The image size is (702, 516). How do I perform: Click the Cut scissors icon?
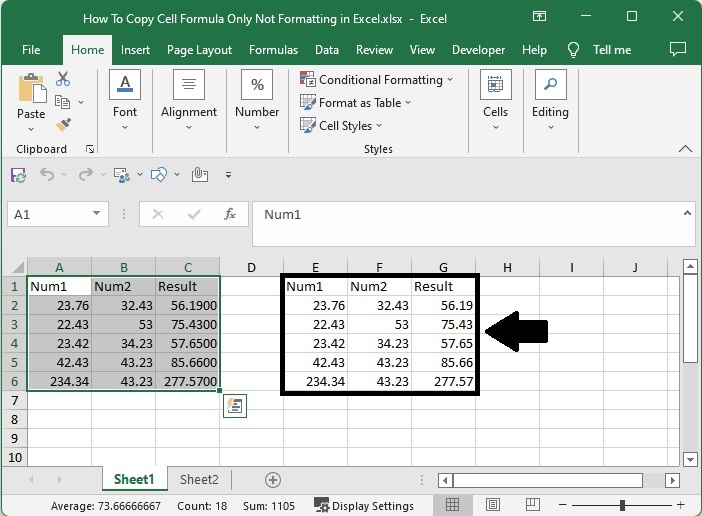pyautogui.click(x=63, y=79)
